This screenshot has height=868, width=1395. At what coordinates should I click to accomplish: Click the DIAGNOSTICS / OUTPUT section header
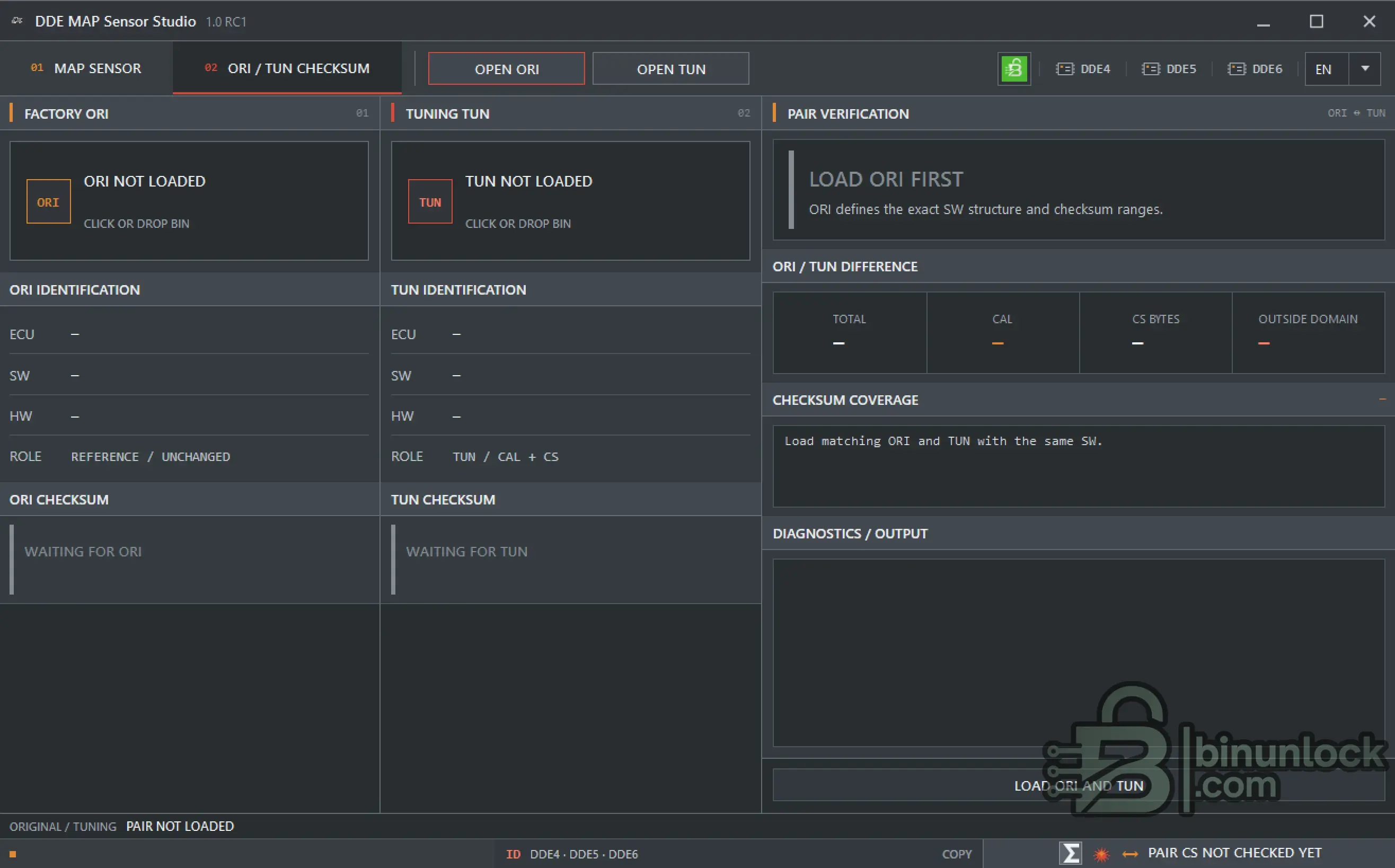tap(1079, 533)
